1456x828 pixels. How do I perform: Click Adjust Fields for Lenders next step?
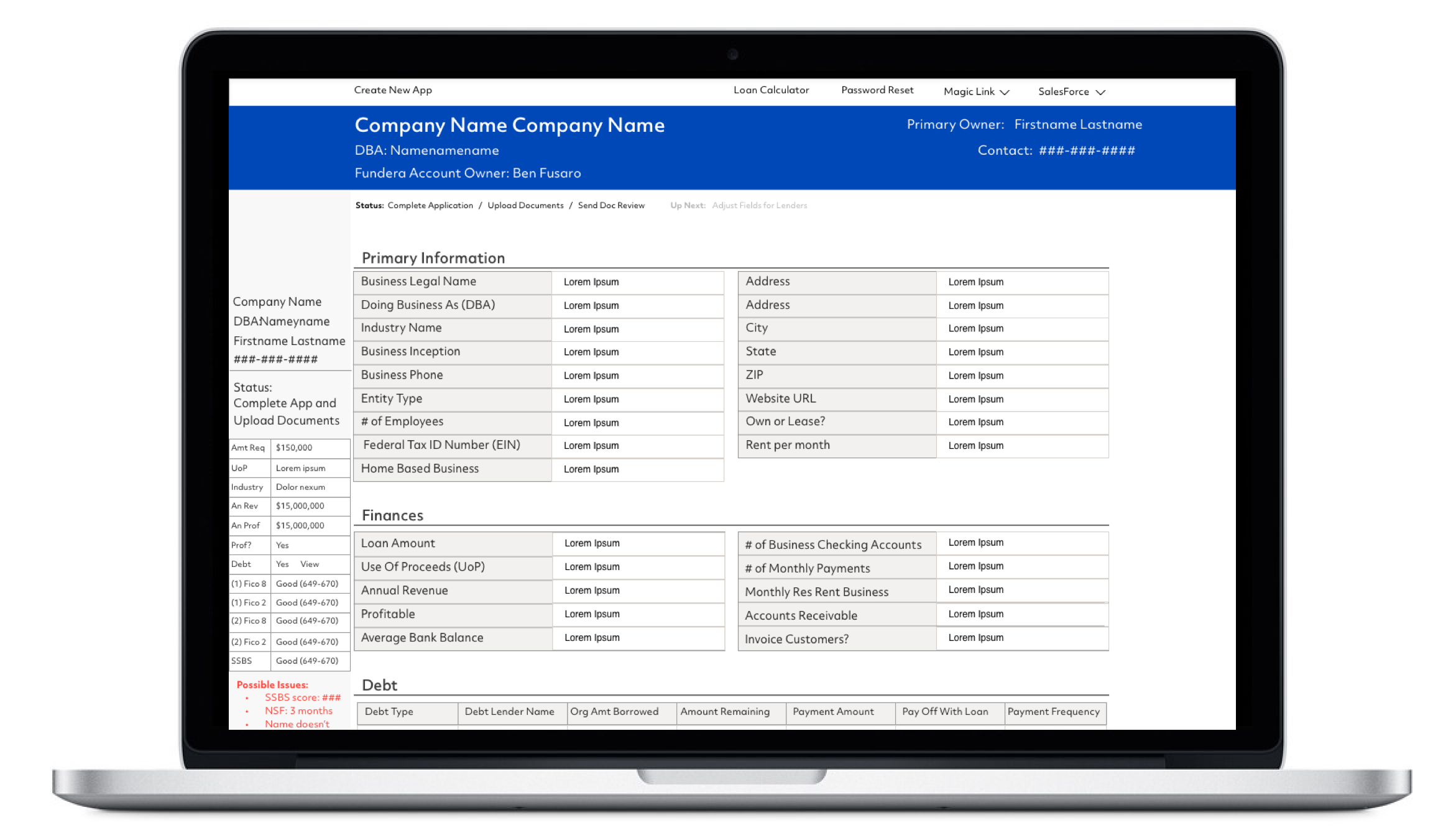[x=758, y=206]
